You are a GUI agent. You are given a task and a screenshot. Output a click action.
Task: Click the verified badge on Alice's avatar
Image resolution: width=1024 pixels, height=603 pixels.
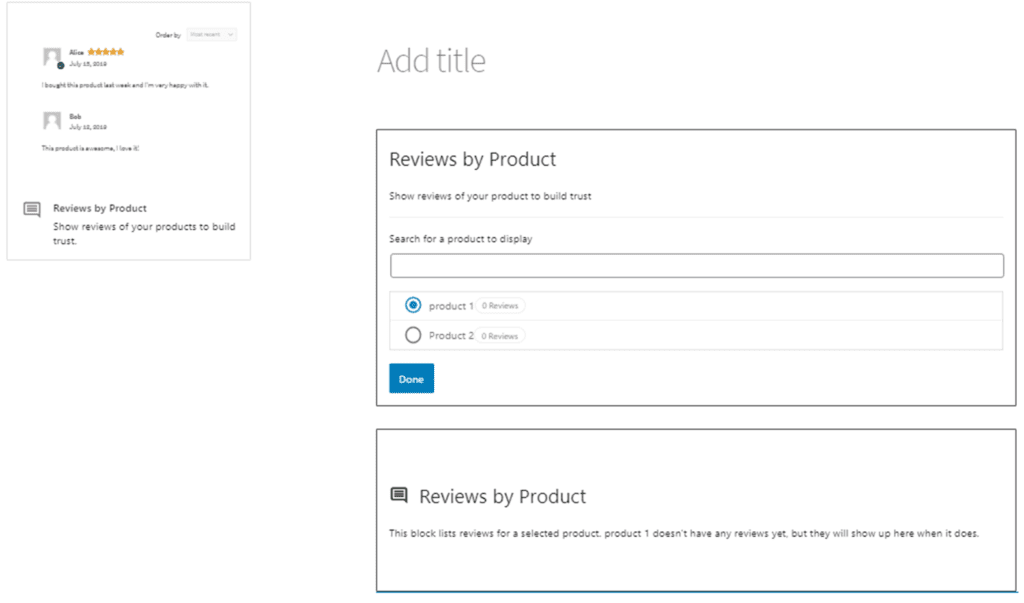60,65
